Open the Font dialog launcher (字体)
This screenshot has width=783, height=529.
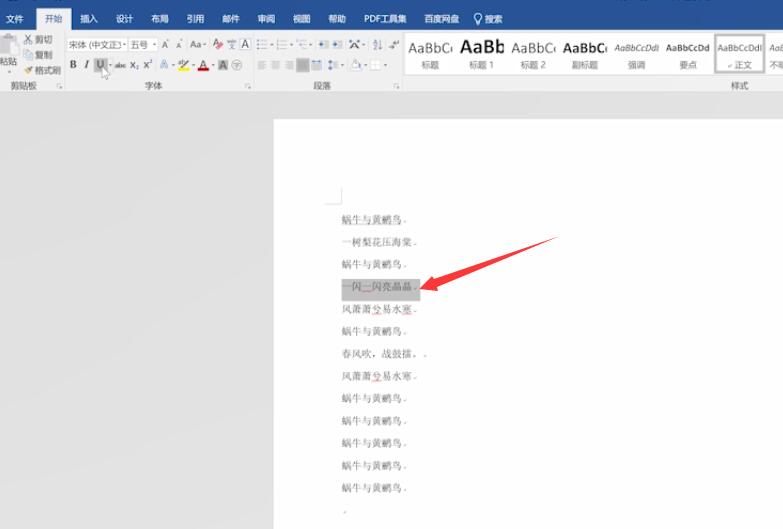tap(248, 86)
